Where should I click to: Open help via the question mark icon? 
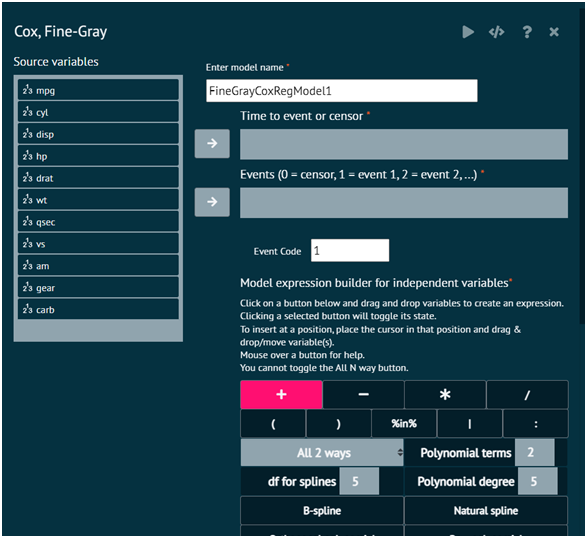527,32
